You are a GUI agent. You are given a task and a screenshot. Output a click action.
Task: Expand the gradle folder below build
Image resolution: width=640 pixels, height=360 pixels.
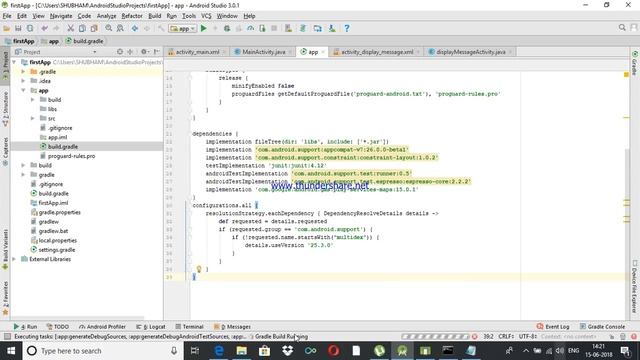[23, 175]
